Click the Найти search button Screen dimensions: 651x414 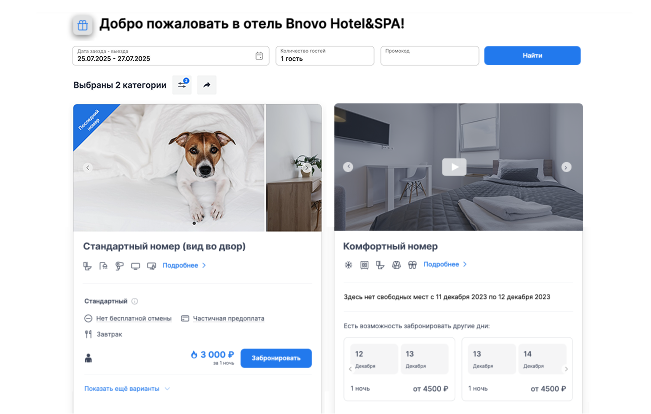(532, 55)
